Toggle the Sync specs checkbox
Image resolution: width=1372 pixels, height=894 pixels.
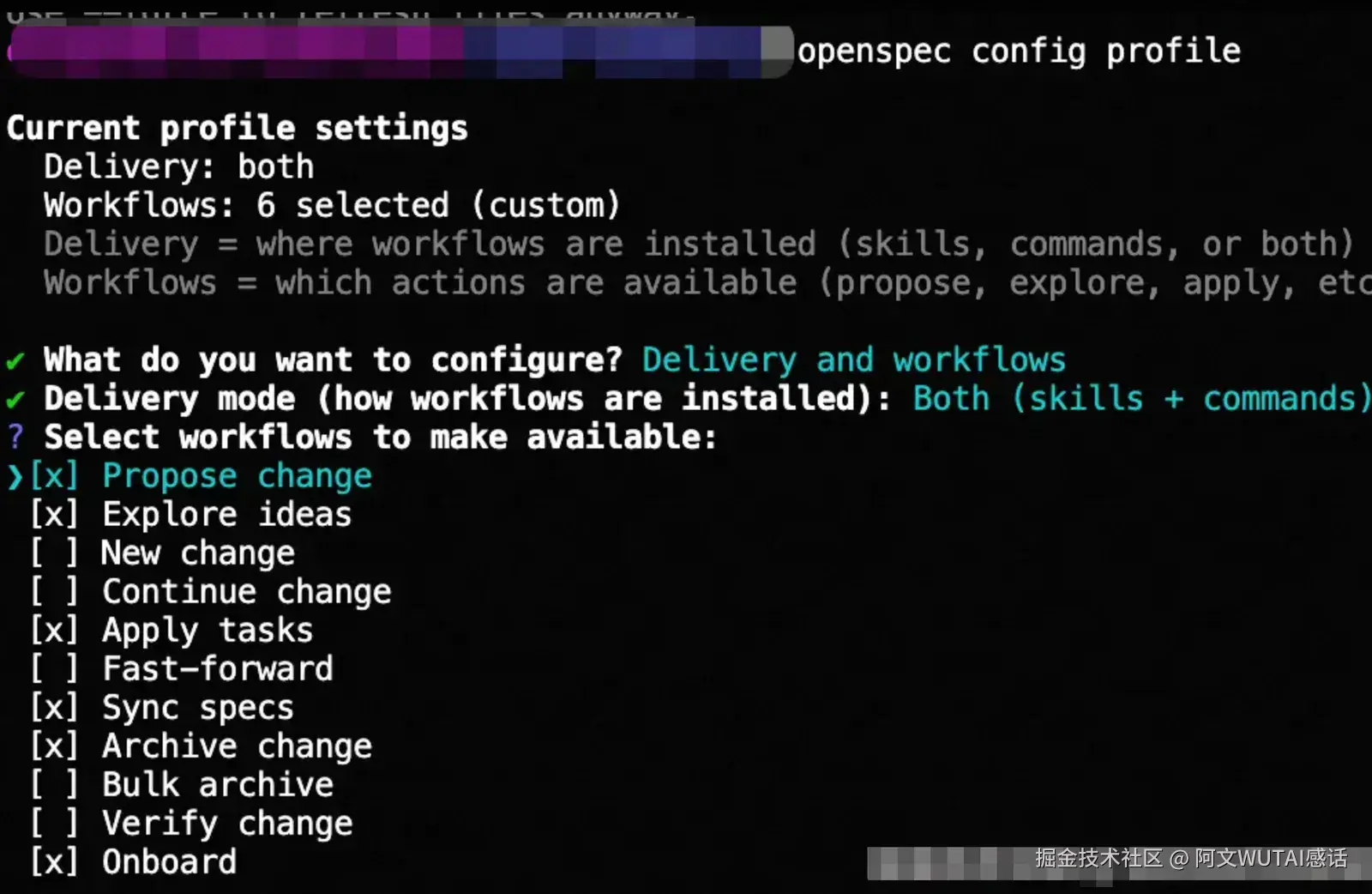(54, 708)
